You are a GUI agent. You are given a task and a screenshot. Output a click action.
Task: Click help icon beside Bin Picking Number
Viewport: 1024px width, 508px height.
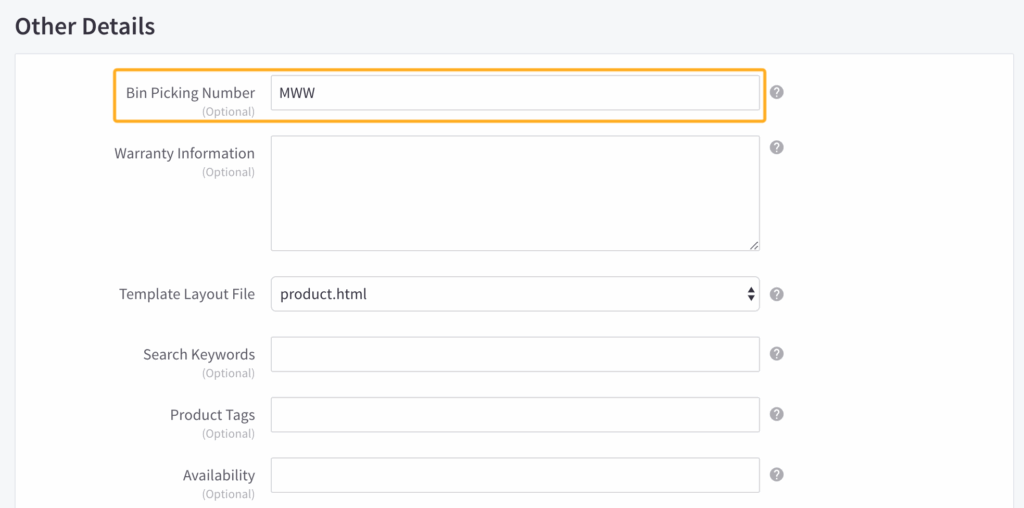coord(776,92)
